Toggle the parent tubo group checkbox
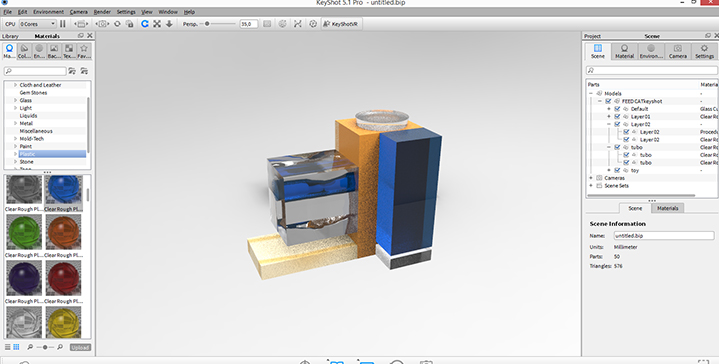Image resolution: width=719 pixels, height=364 pixels. 617,147
